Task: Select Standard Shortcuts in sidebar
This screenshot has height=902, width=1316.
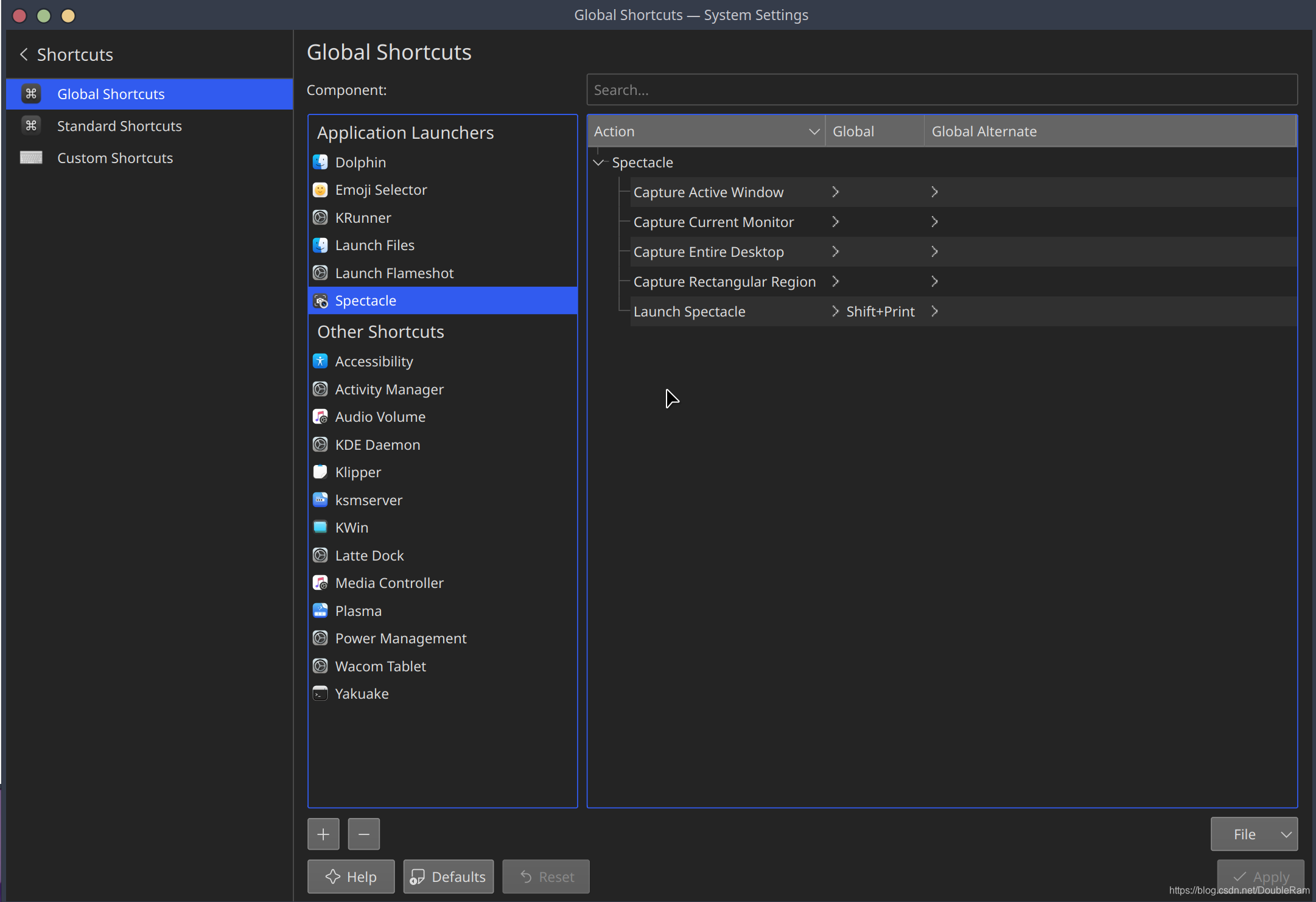Action: point(150,125)
